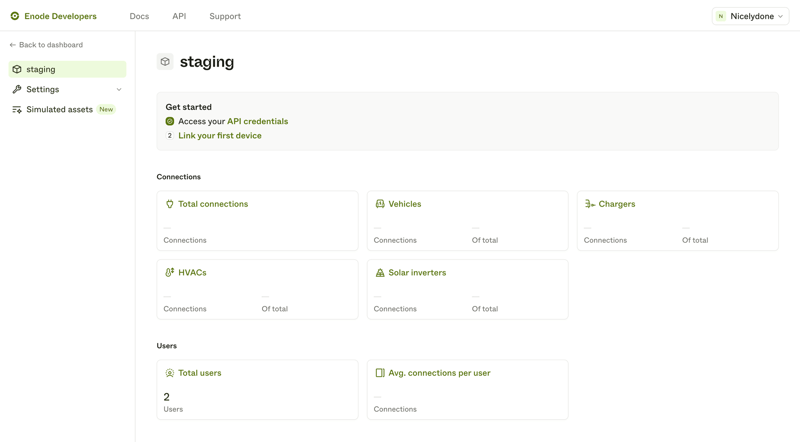Image resolution: width=800 pixels, height=442 pixels.
Task: Click the Get started heading
Action: pos(188,107)
